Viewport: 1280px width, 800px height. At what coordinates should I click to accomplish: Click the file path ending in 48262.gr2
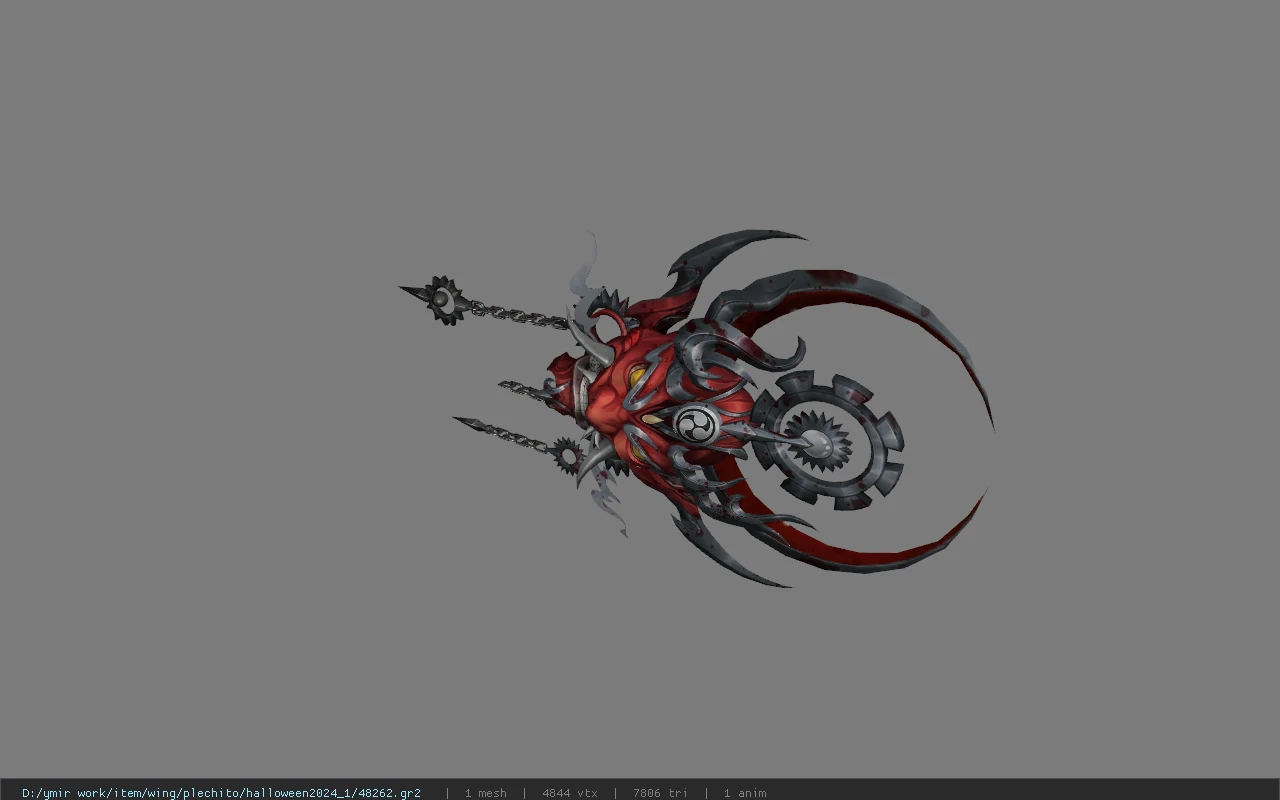[221, 793]
